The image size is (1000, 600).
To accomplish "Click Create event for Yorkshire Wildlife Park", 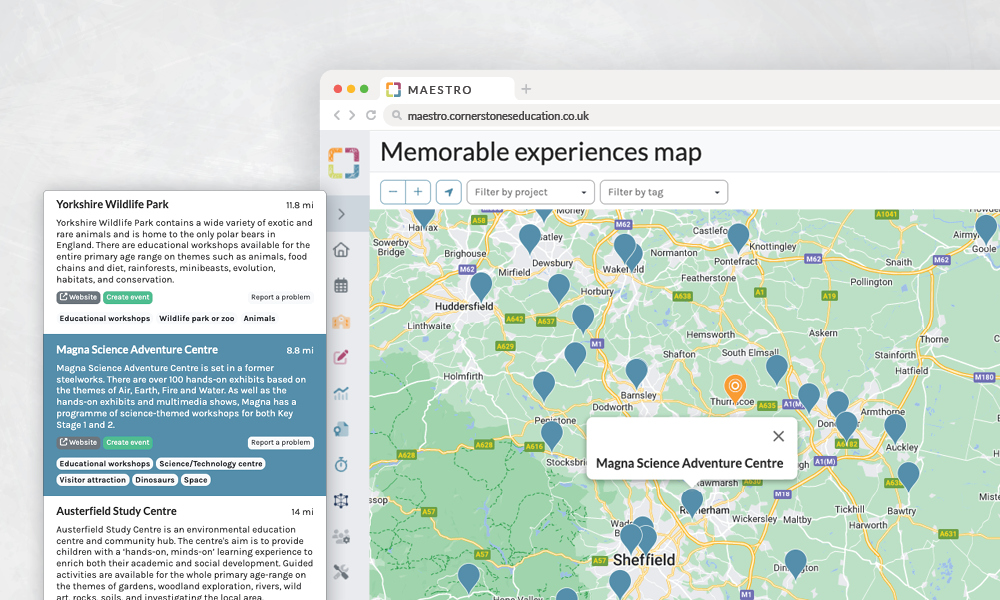I will click(128, 297).
